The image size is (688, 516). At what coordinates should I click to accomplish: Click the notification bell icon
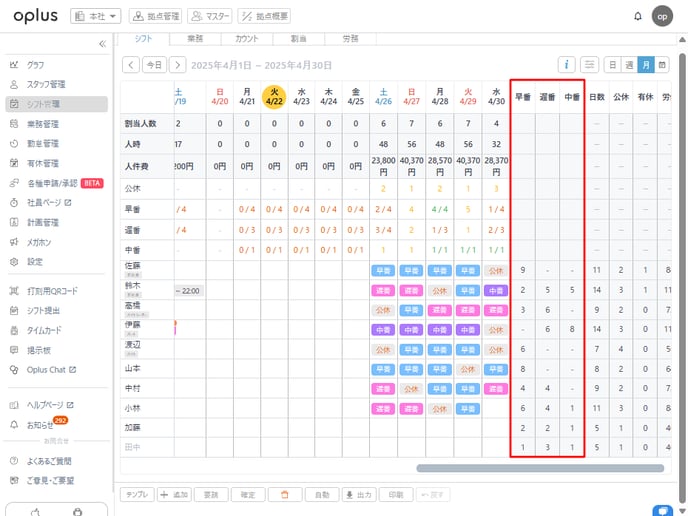[x=638, y=16]
